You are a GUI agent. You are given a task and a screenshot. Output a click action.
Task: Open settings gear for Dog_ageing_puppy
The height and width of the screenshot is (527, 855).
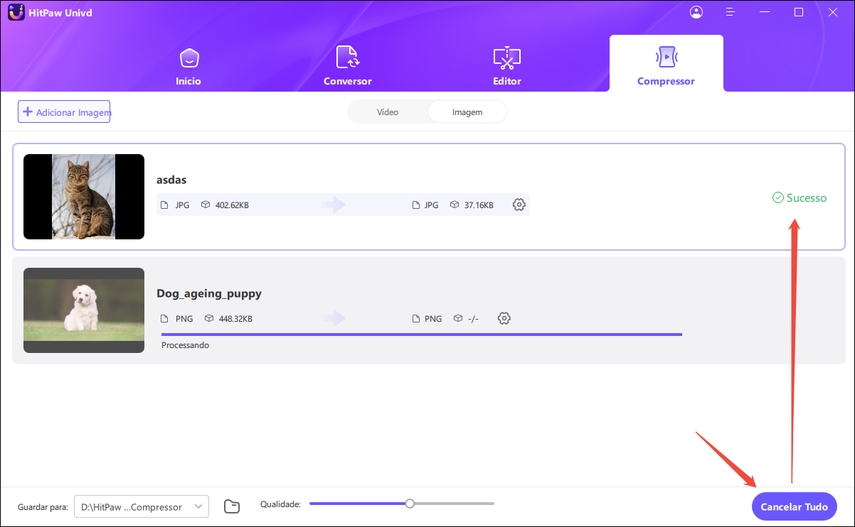pos(504,318)
